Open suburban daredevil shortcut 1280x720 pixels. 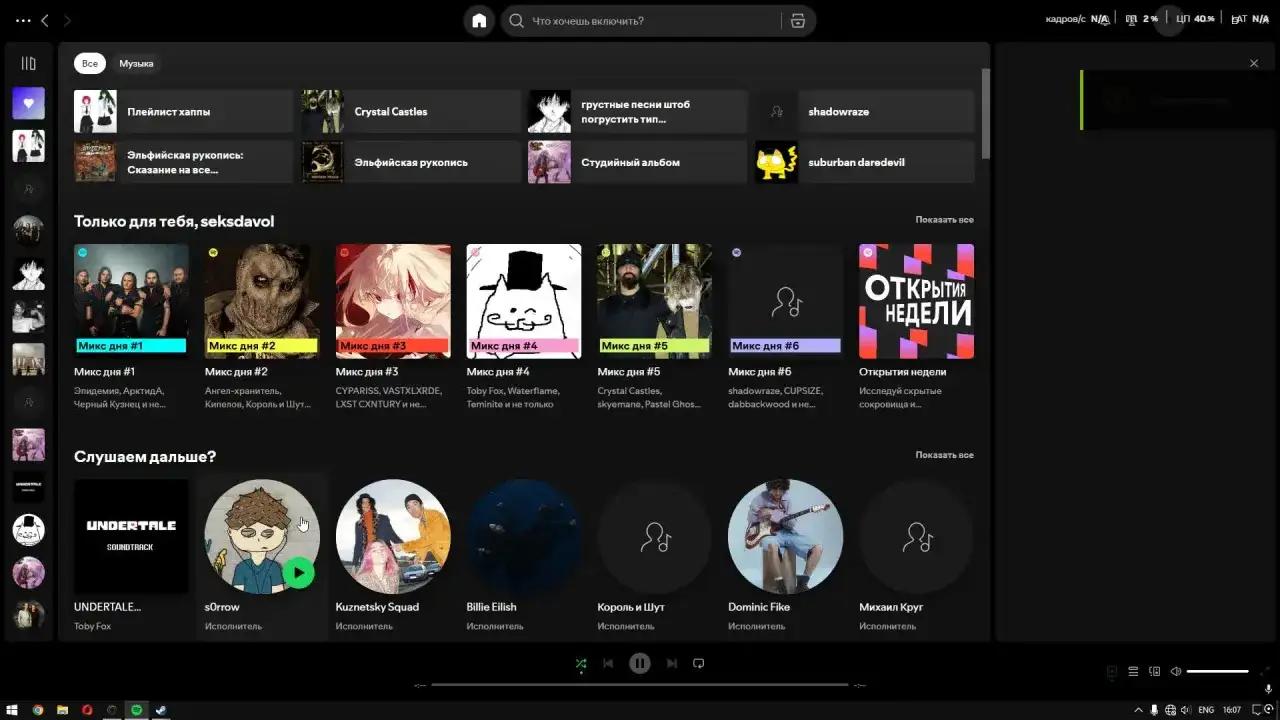tap(865, 162)
